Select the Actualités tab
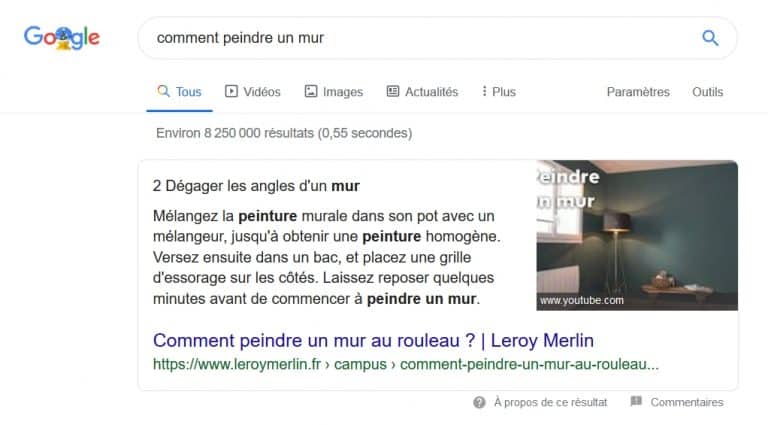The width and height of the screenshot is (768, 425). pyautogui.click(x=422, y=92)
